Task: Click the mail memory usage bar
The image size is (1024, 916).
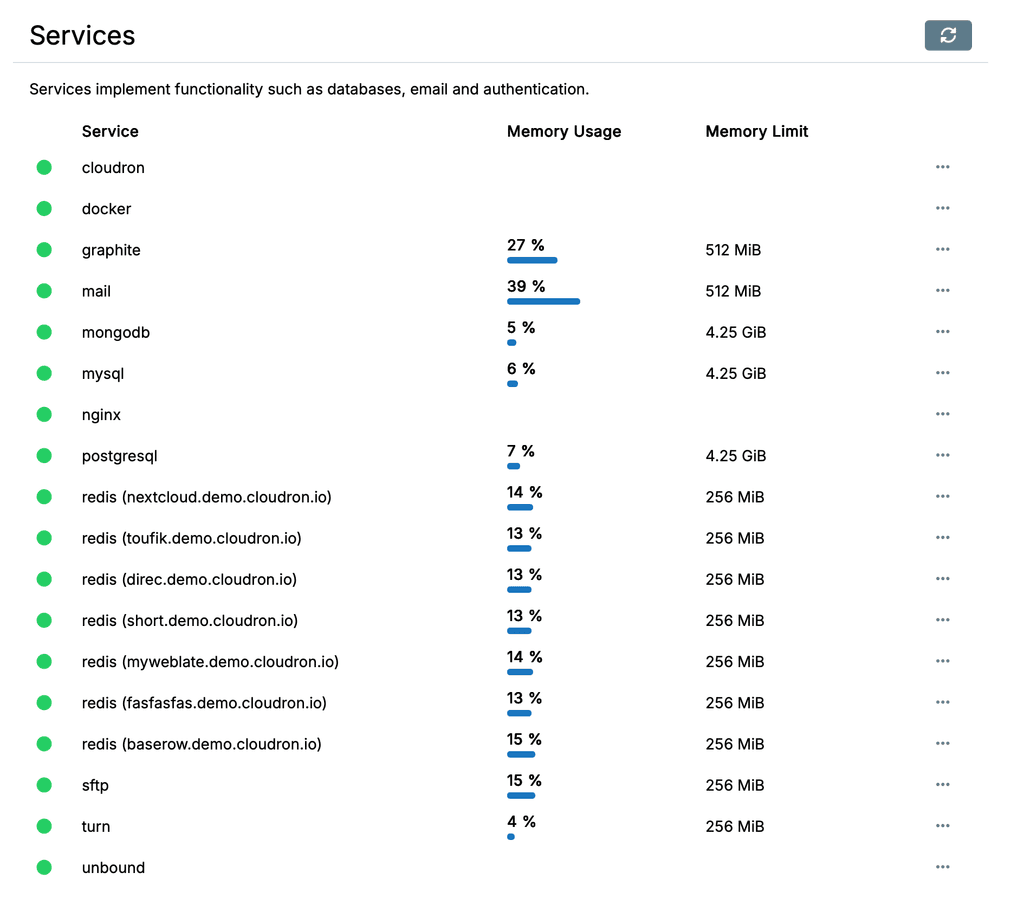Action: click(x=543, y=301)
